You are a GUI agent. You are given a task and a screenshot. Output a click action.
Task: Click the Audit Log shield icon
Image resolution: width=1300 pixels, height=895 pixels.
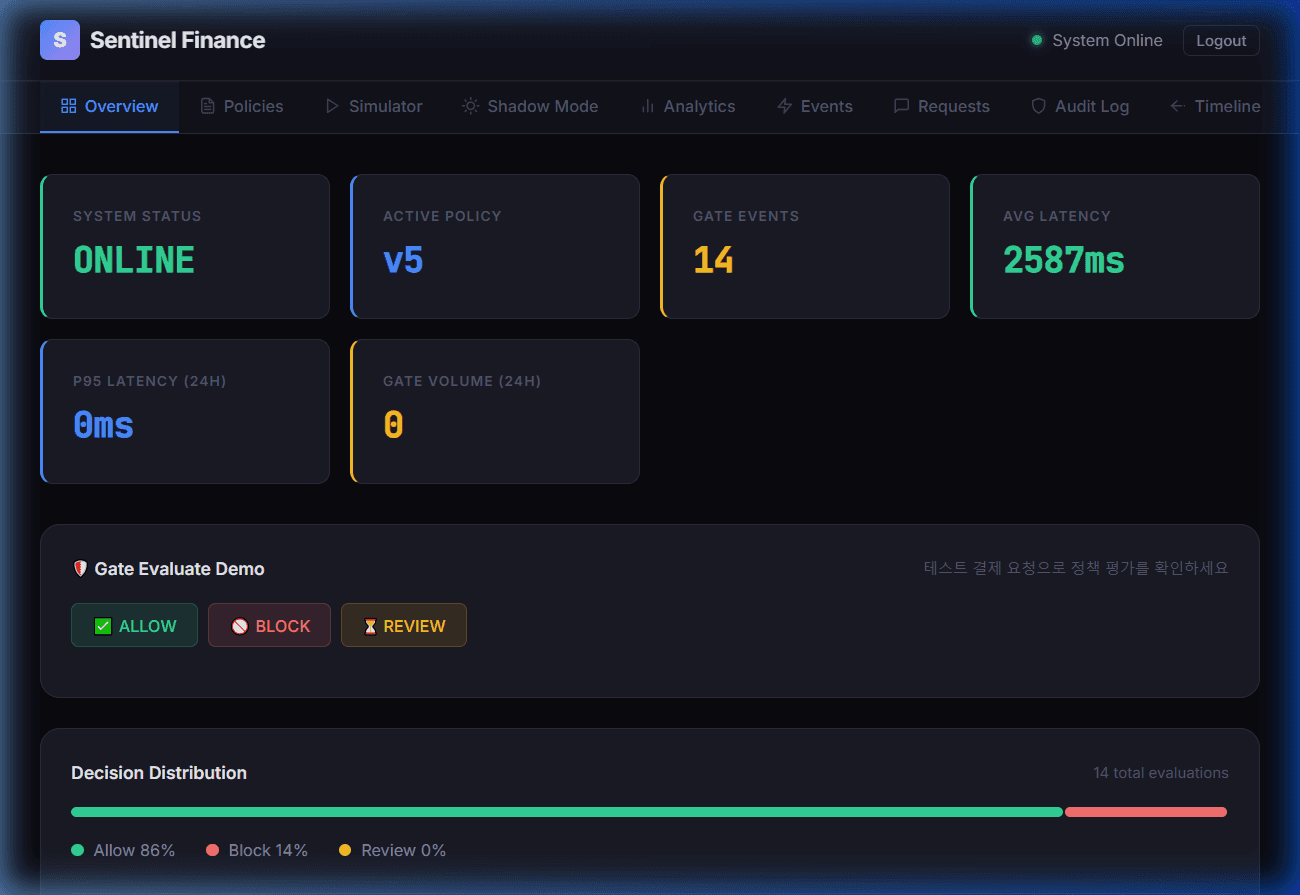pyautogui.click(x=1039, y=106)
